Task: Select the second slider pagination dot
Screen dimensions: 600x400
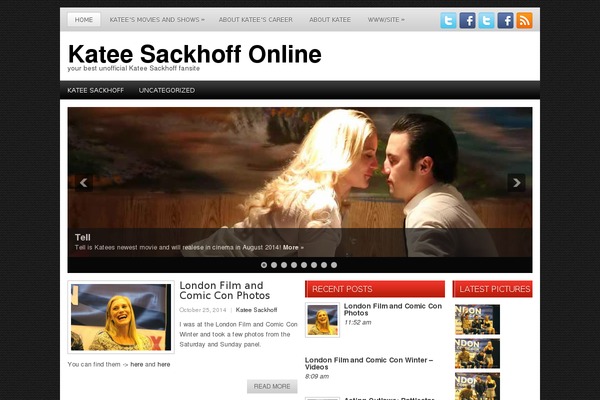Action: pos(274,265)
